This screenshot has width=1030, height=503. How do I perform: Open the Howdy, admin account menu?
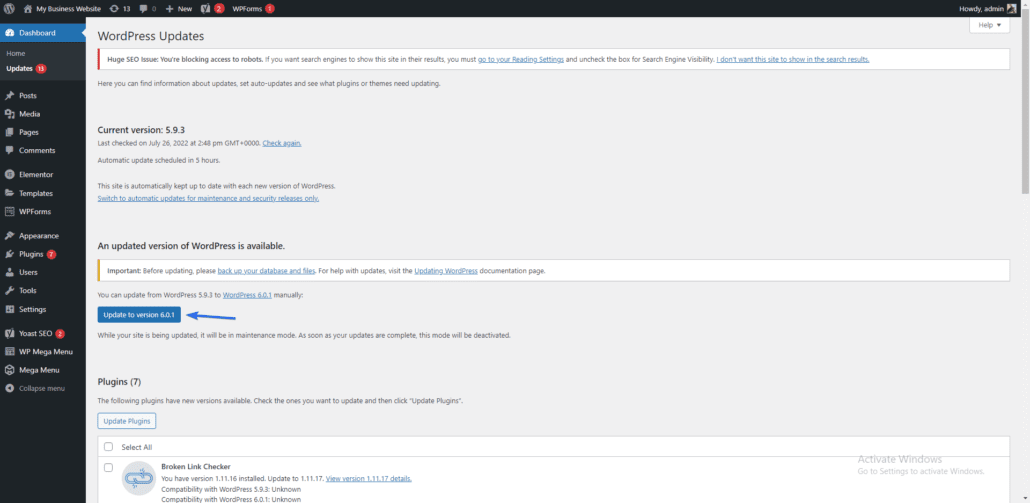[x=979, y=9]
